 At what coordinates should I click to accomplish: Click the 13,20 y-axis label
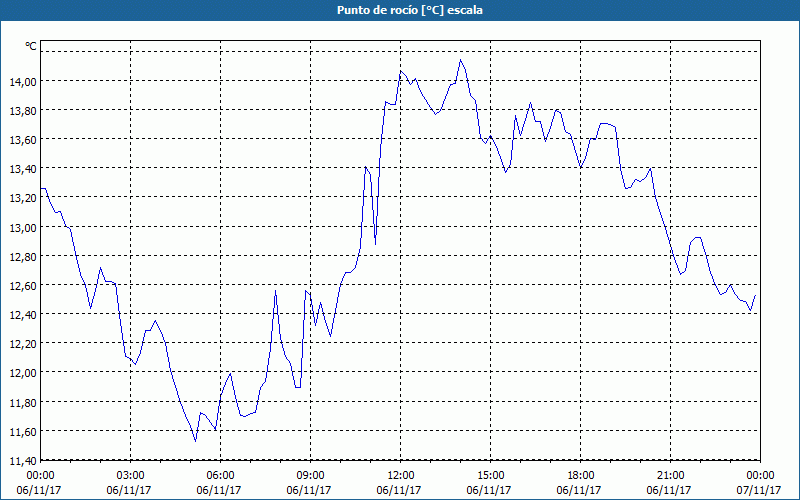tap(23, 198)
